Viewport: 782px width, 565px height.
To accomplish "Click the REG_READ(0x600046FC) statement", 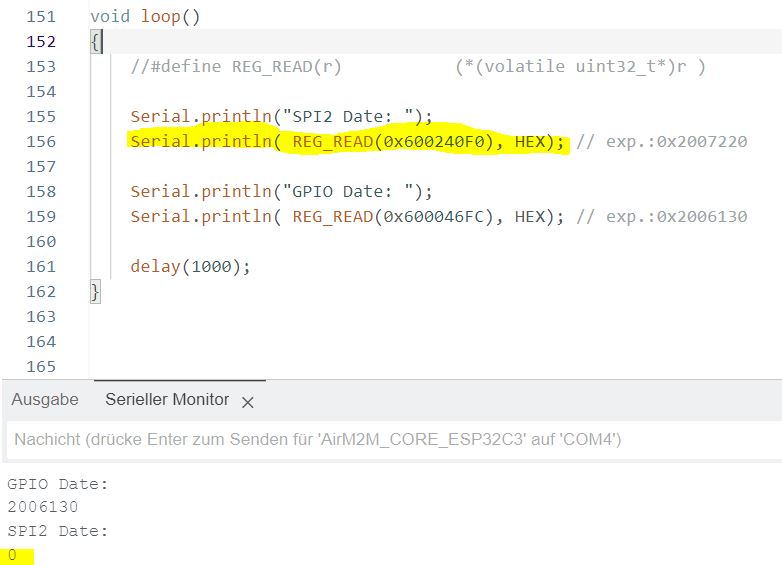I will [x=347, y=216].
